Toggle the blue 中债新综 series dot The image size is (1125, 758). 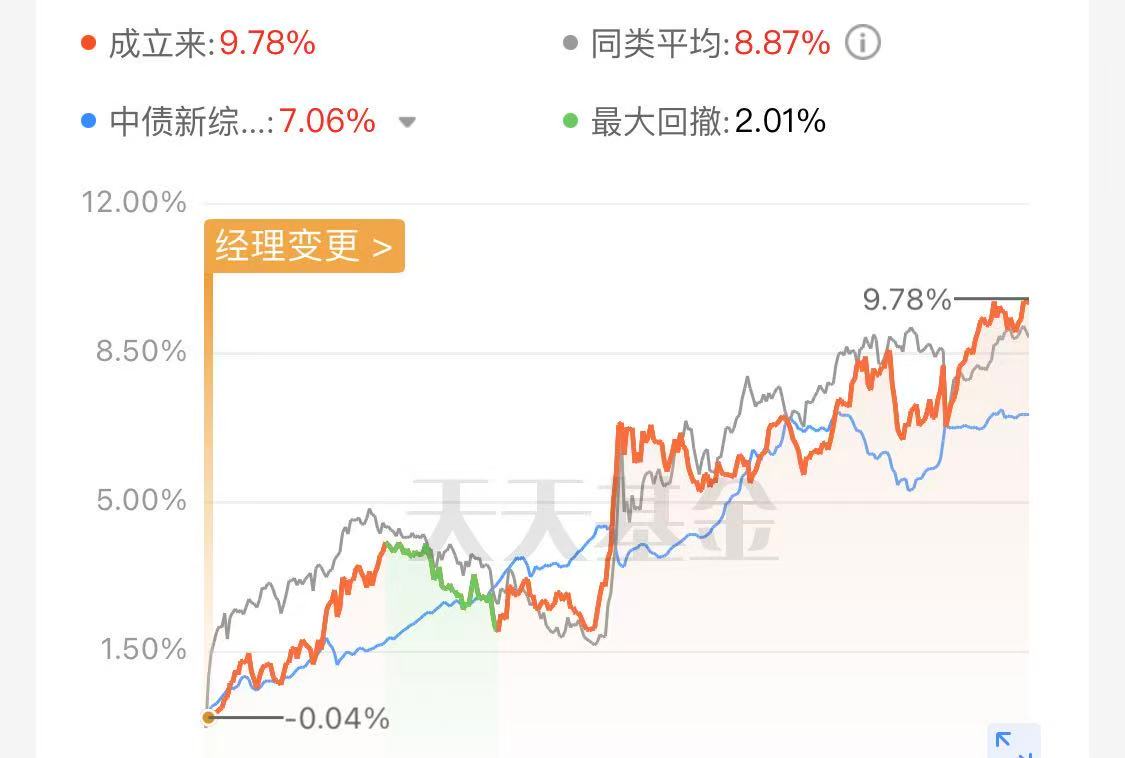(x=88, y=121)
